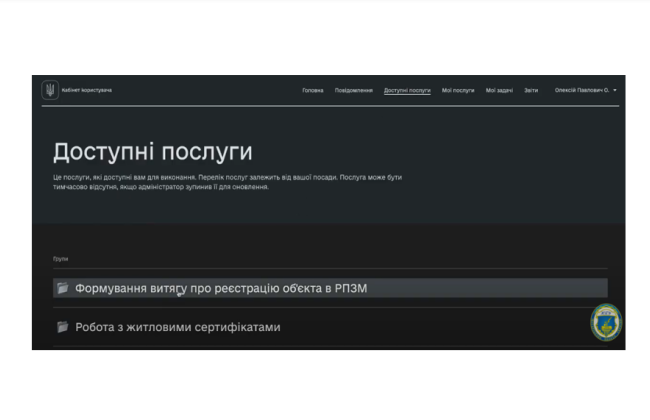Open the Кабінет користувача home link
650x420 pixels.
coord(87,90)
